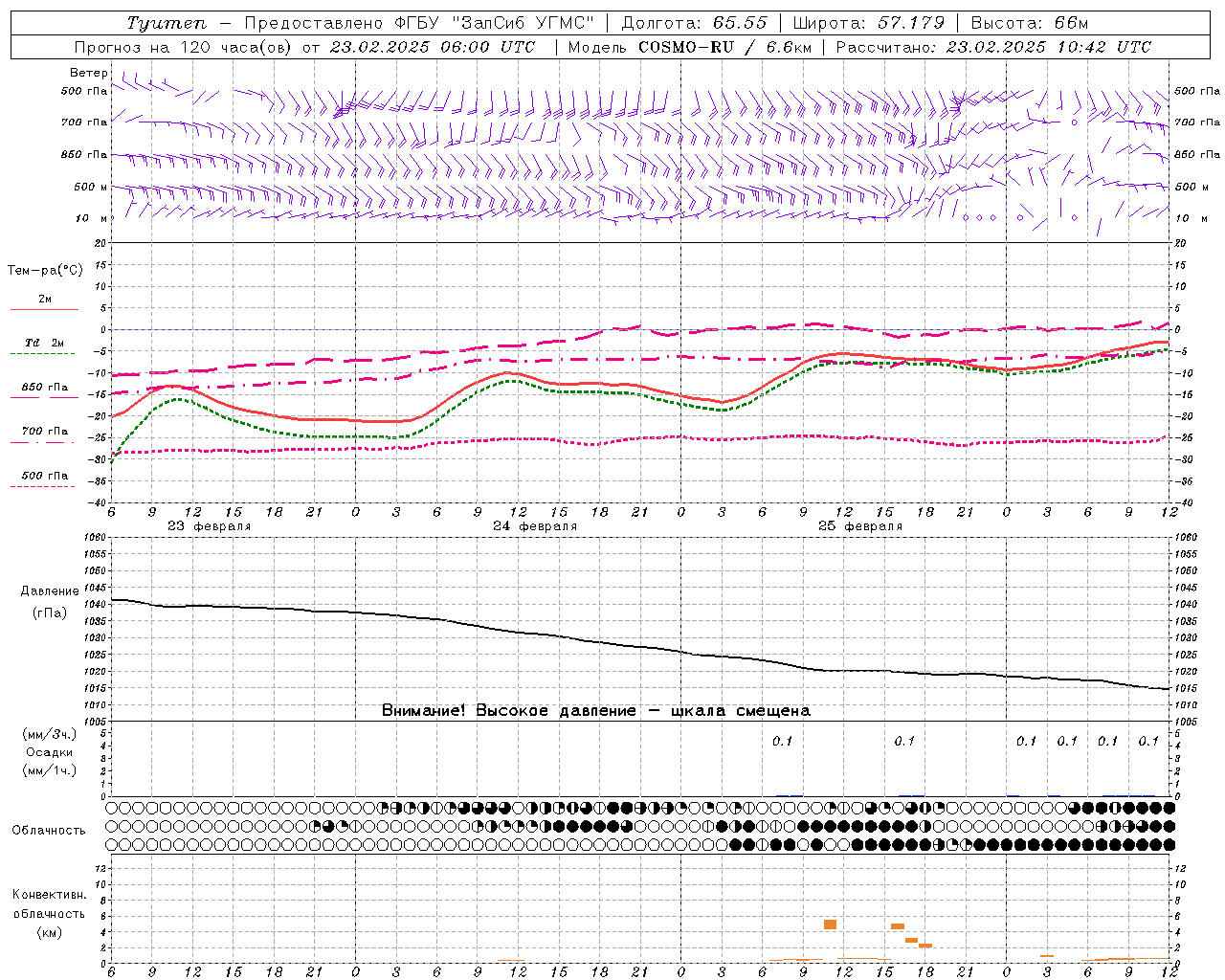The height and width of the screenshot is (980, 1225).
Task: Click the 23 февраля date label
Action: (x=210, y=526)
